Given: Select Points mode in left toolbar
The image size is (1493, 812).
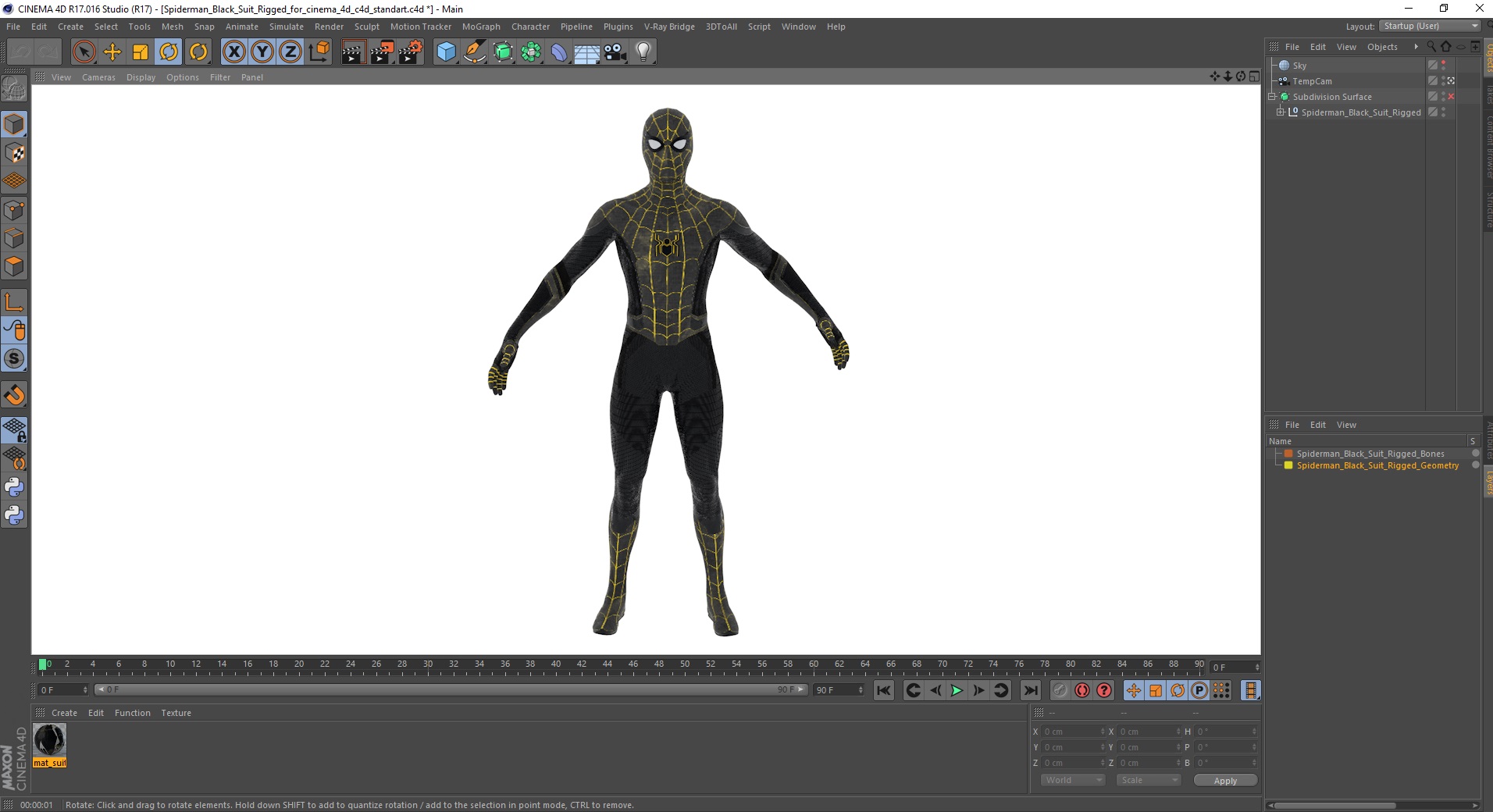Looking at the screenshot, I should (x=14, y=210).
